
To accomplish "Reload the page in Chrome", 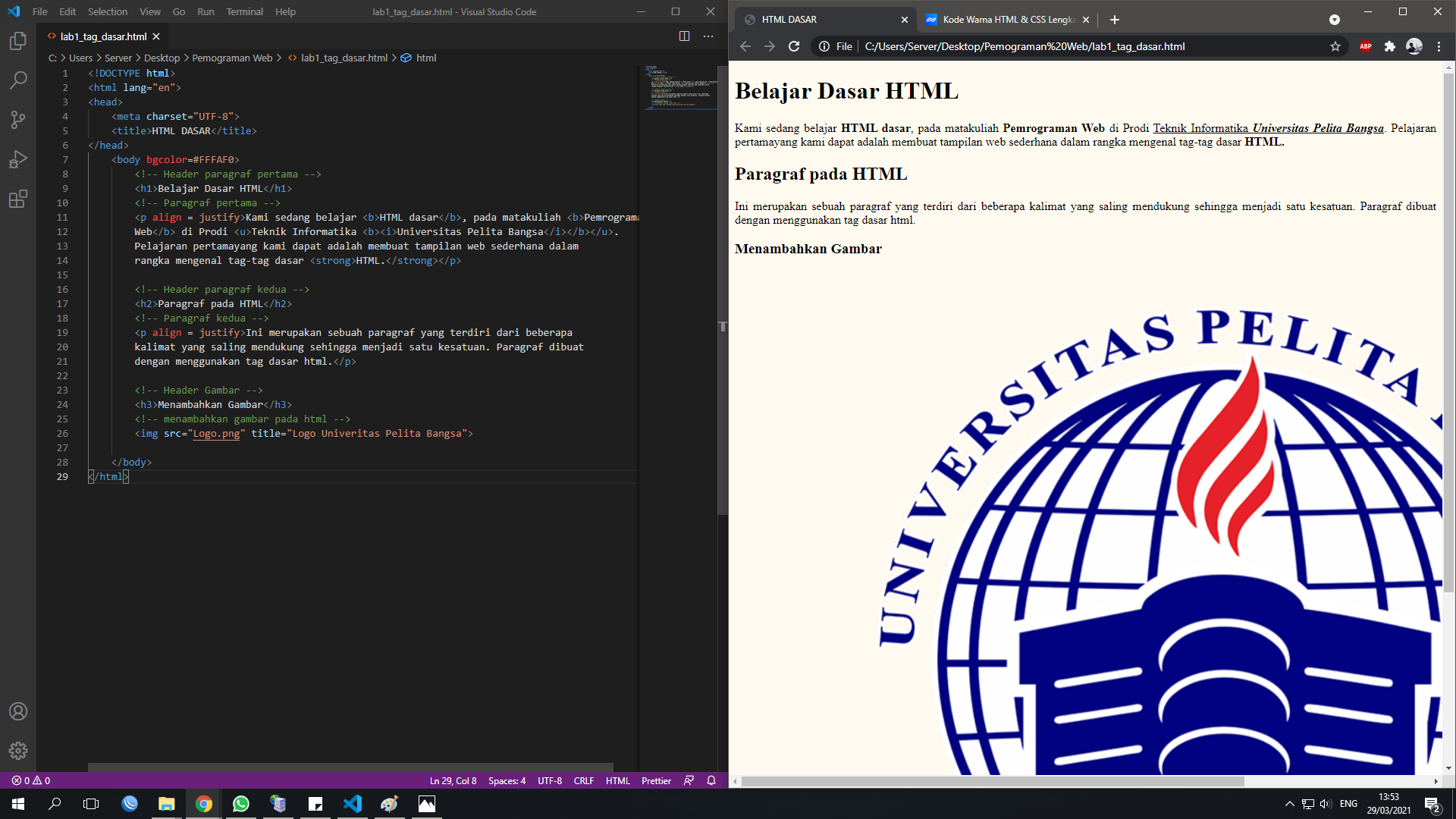I will point(793,46).
